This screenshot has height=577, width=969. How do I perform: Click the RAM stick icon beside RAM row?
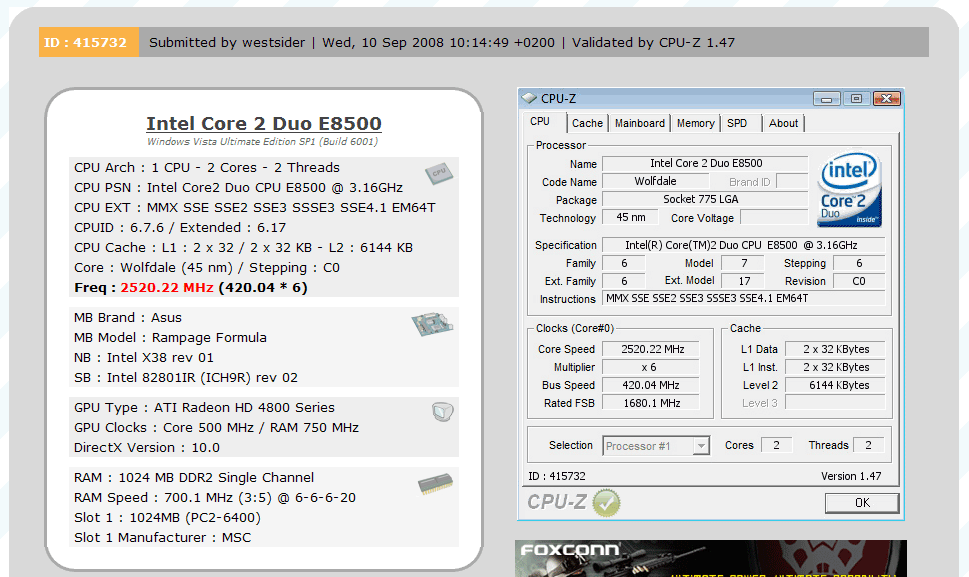pyautogui.click(x=436, y=484)
